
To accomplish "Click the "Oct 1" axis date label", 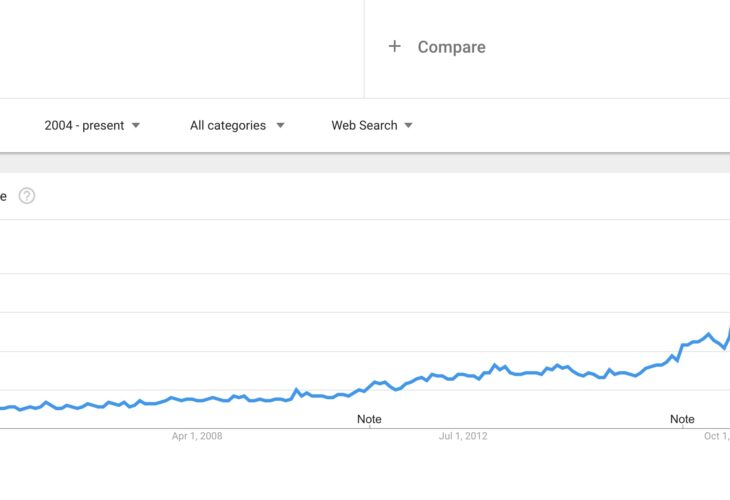I will pos(716,436).
